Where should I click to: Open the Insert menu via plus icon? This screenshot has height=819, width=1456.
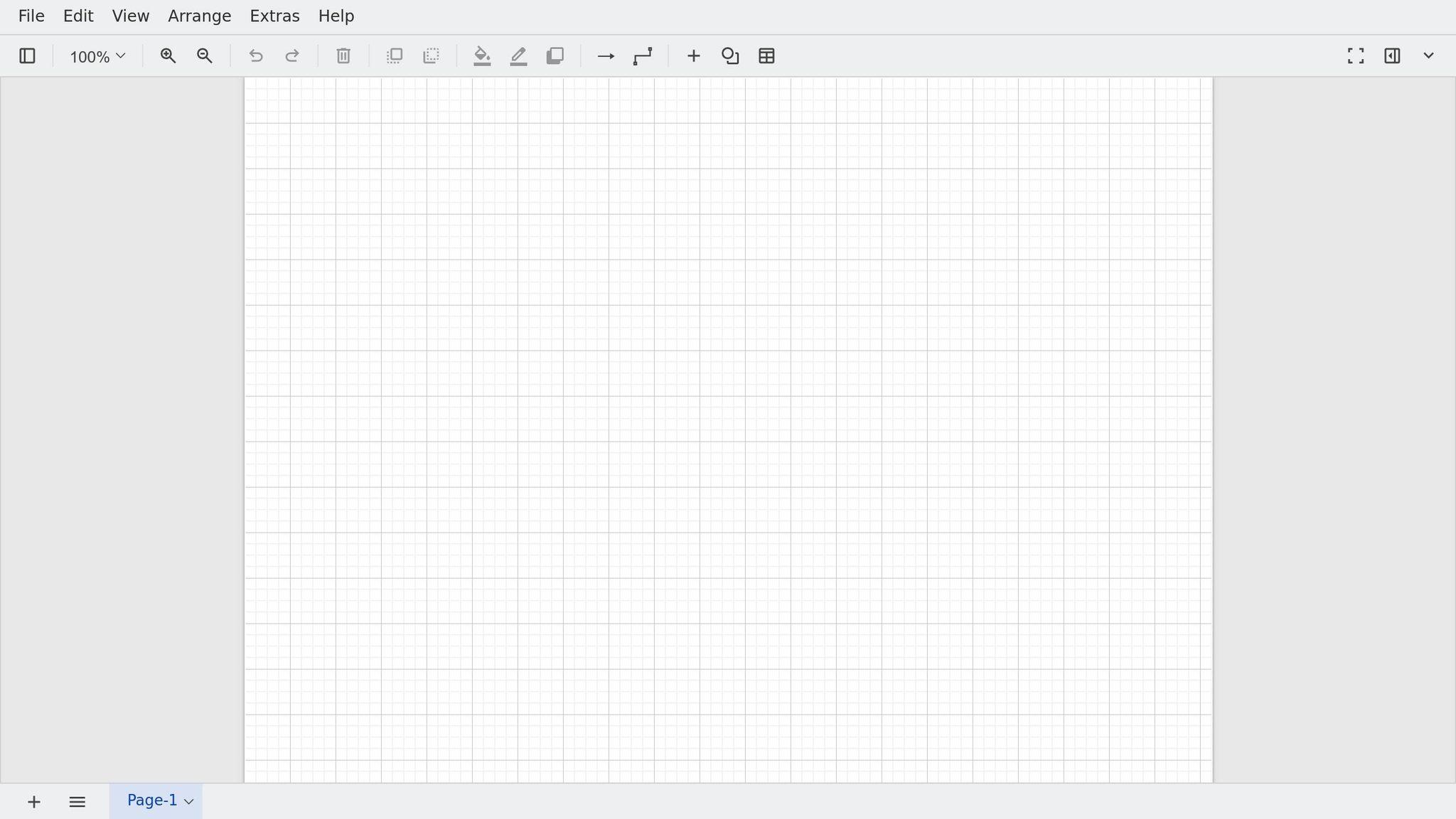pos(692,55)
